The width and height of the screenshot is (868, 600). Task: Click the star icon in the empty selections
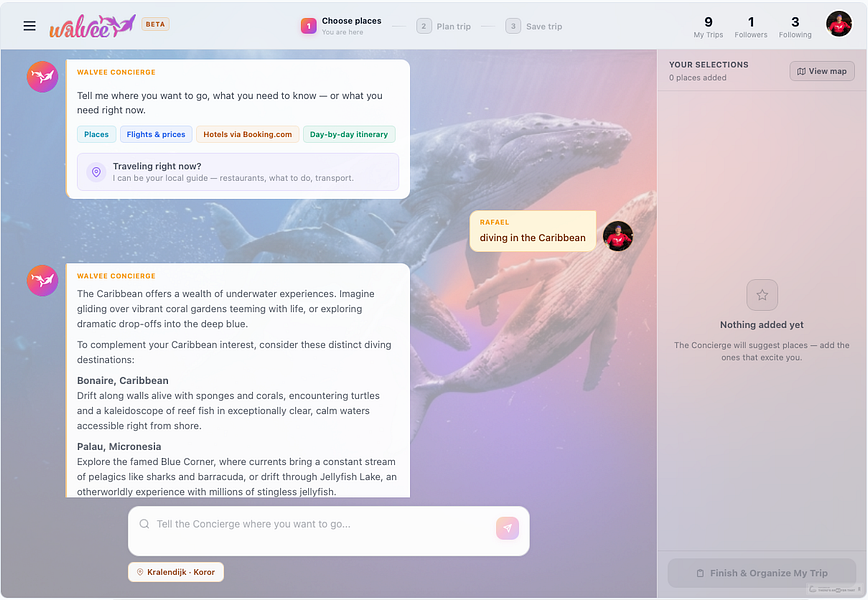(x=762, y=295)
